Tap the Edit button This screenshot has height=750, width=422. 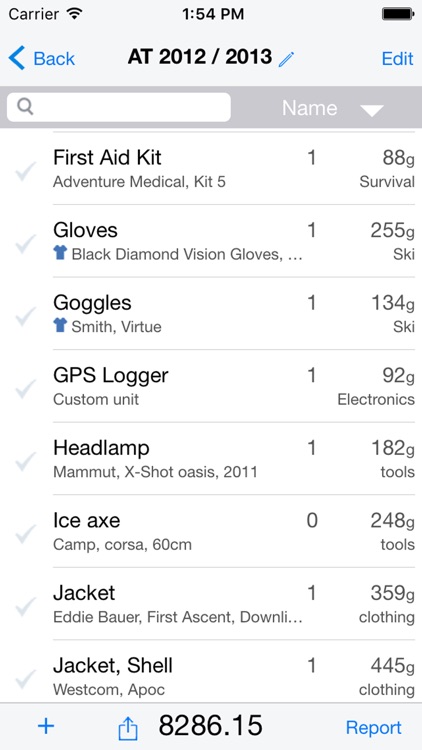coord(397,59)
